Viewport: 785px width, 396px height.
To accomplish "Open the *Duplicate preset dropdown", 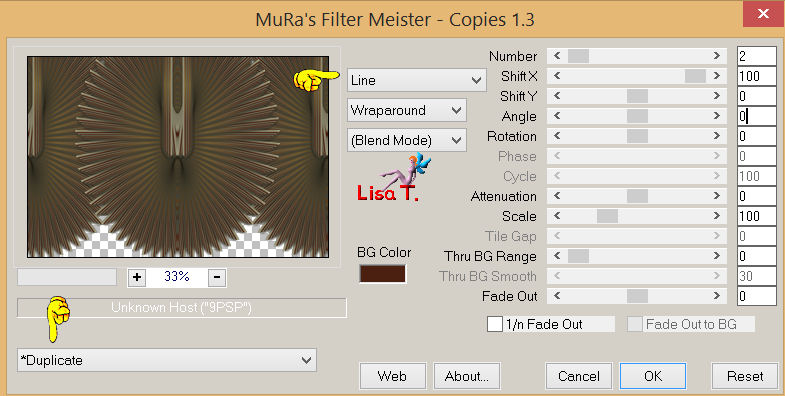I will point(167,360).
